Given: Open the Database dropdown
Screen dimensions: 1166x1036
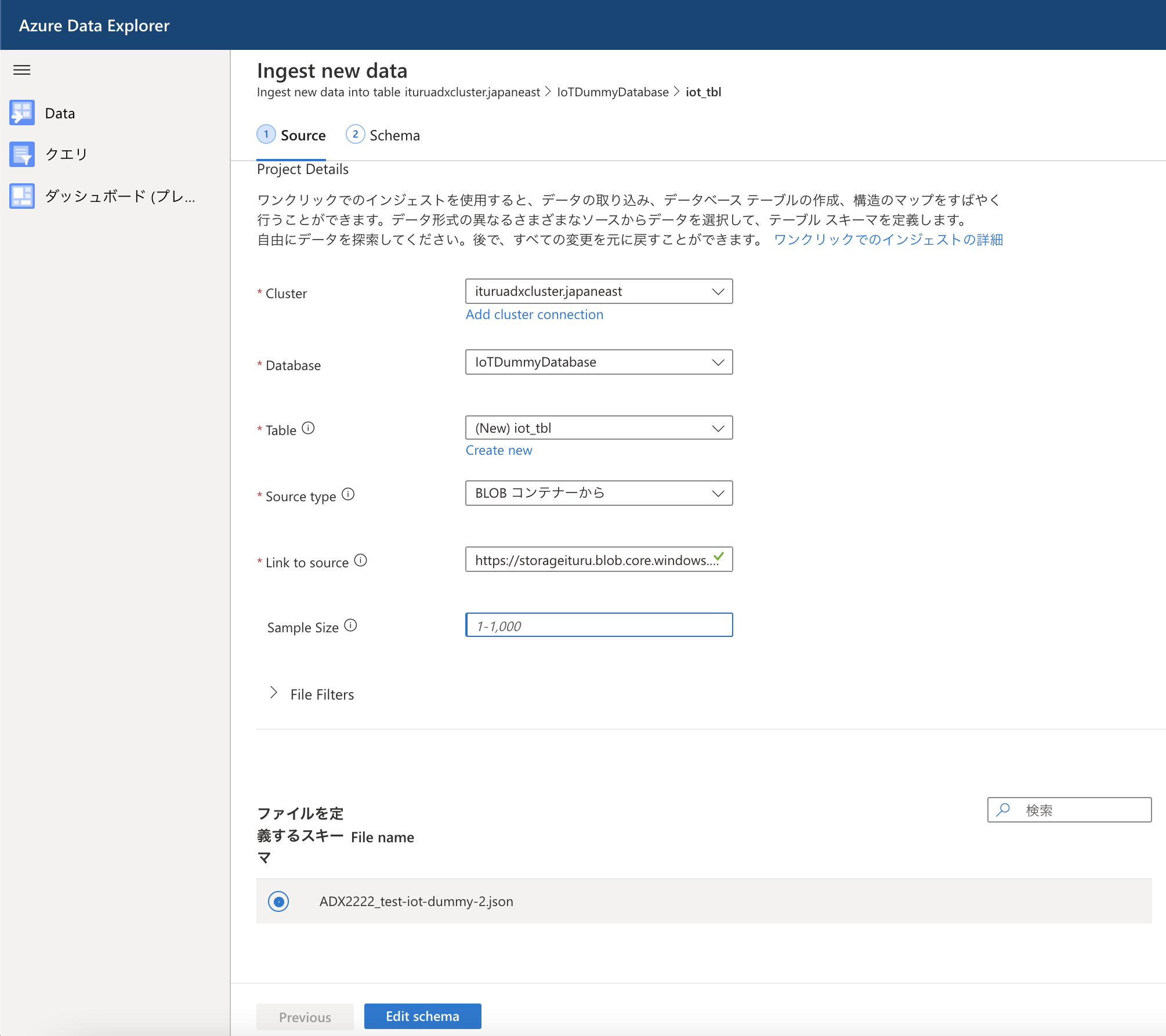Looking at the screenshot, I should click(x=599, y=362).
